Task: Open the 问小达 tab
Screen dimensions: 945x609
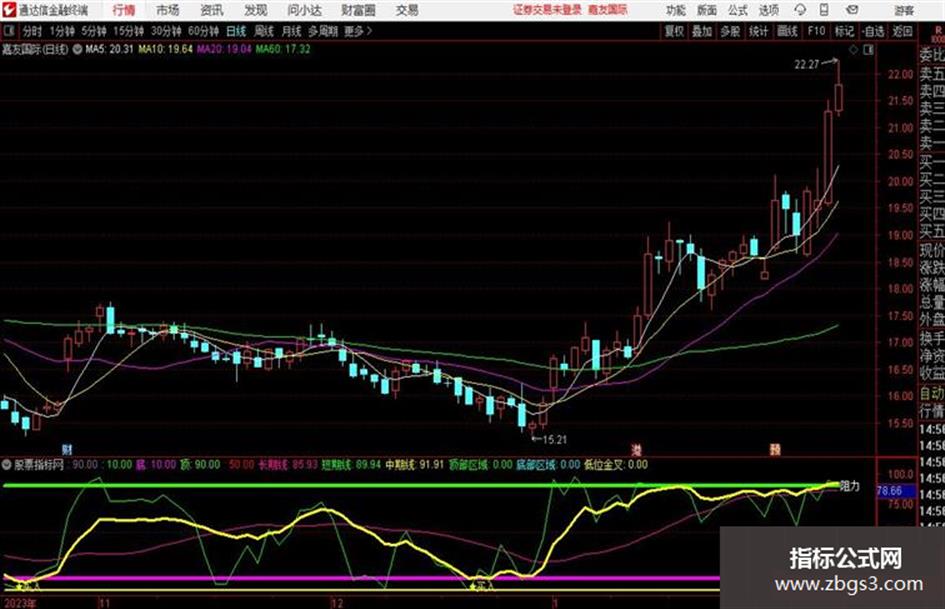Action: coord(304,10)
